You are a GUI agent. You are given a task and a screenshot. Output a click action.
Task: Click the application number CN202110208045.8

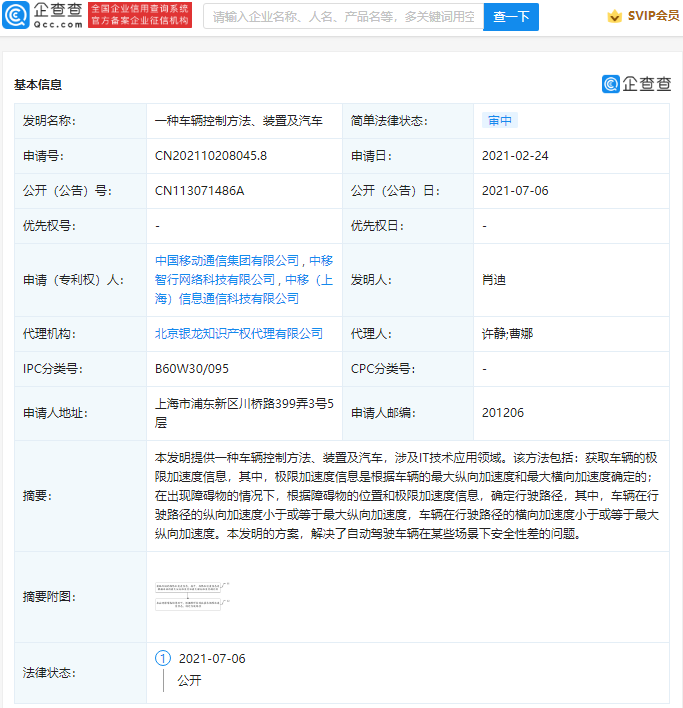coord(211,156)
